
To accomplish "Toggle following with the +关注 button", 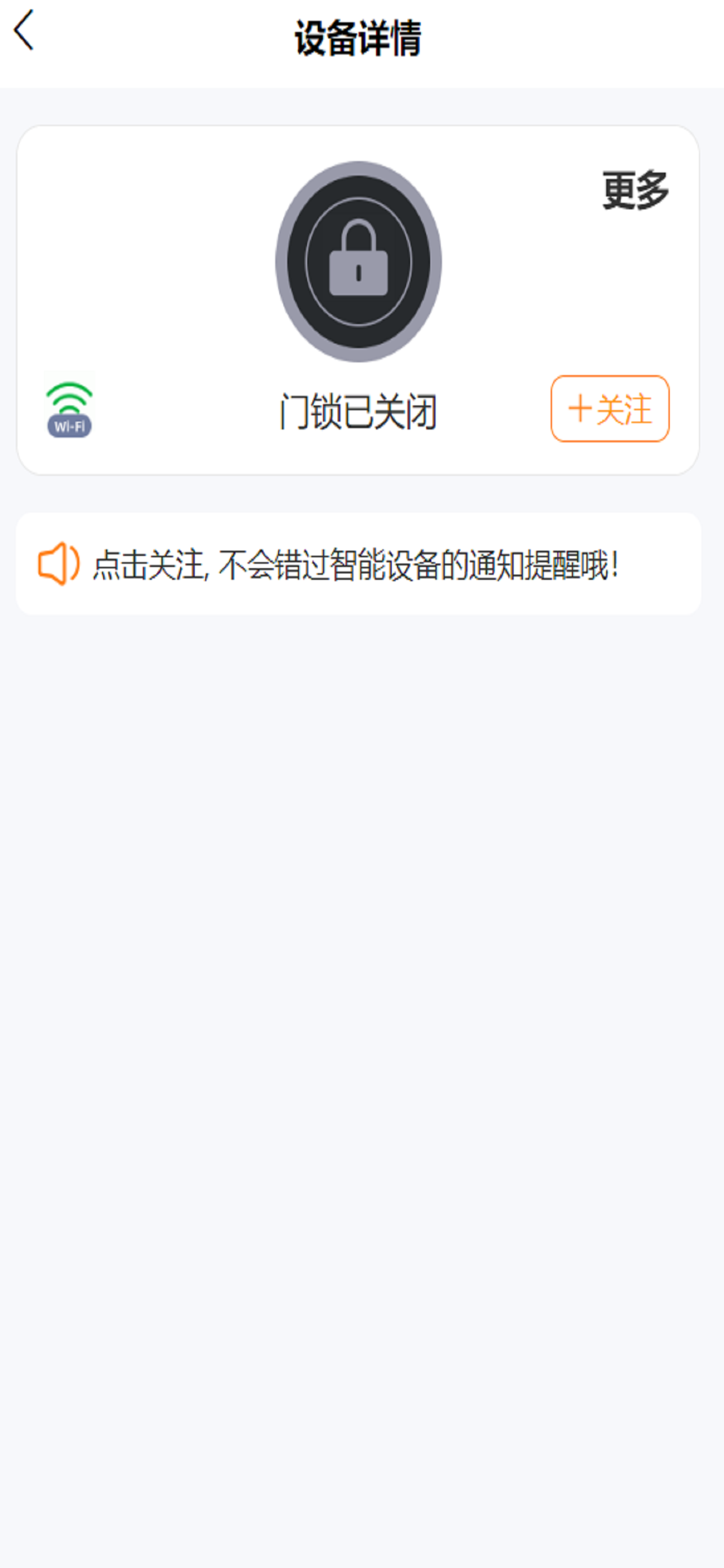I will coord(610,408).
